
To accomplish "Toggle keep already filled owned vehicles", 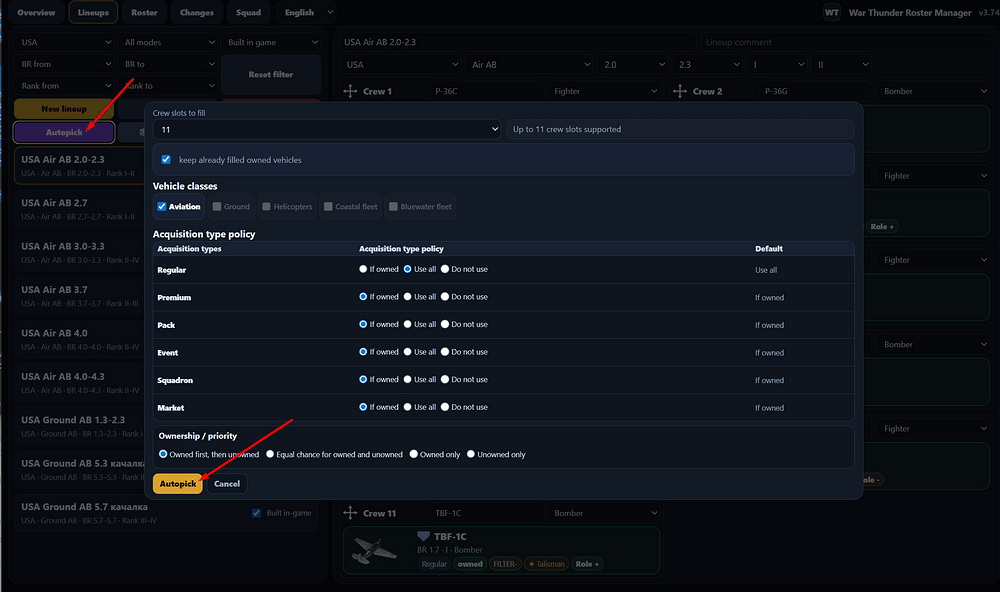I will pyautogui.click(x=166, y=159).
